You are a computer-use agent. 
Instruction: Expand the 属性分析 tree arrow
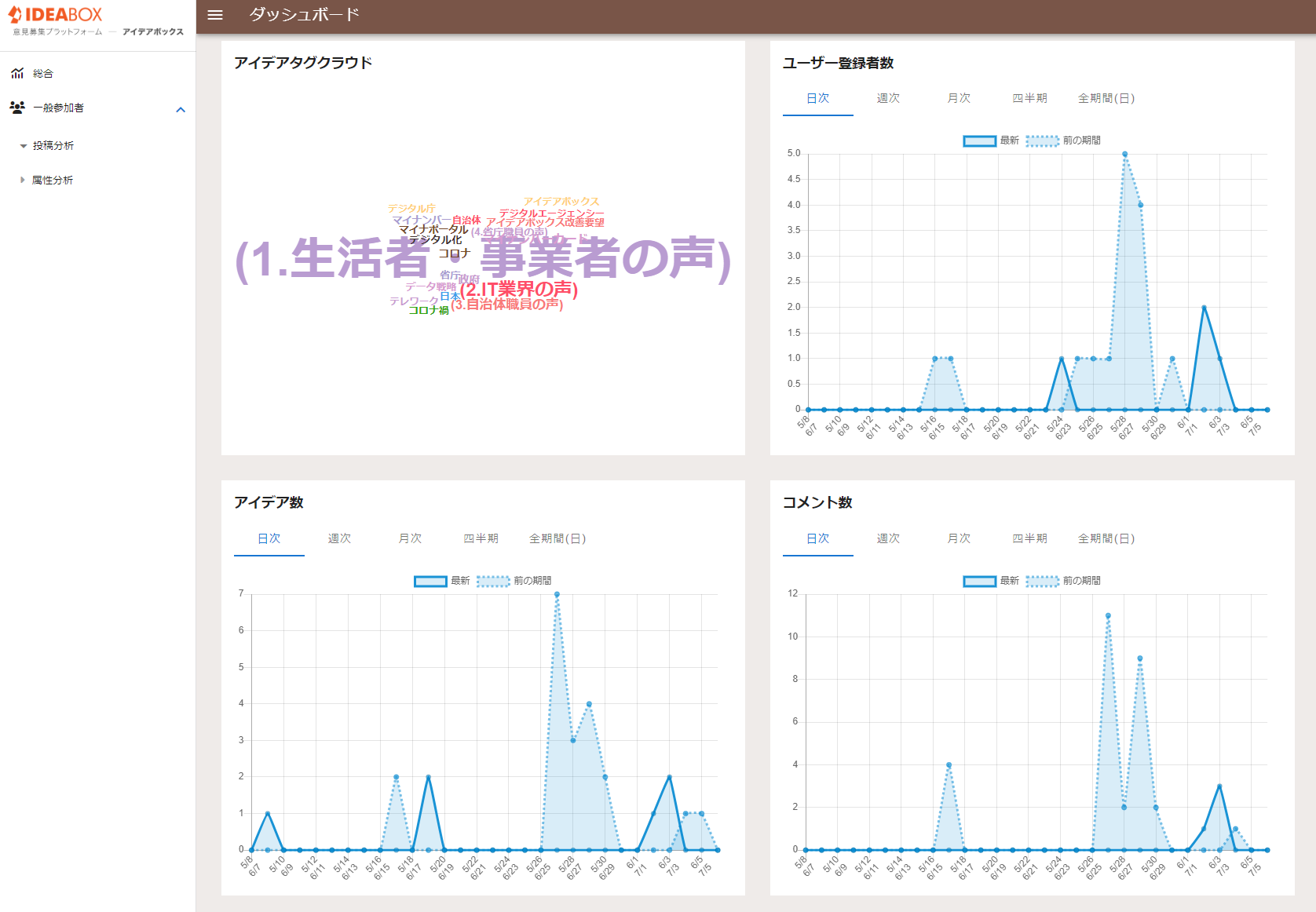23,180
